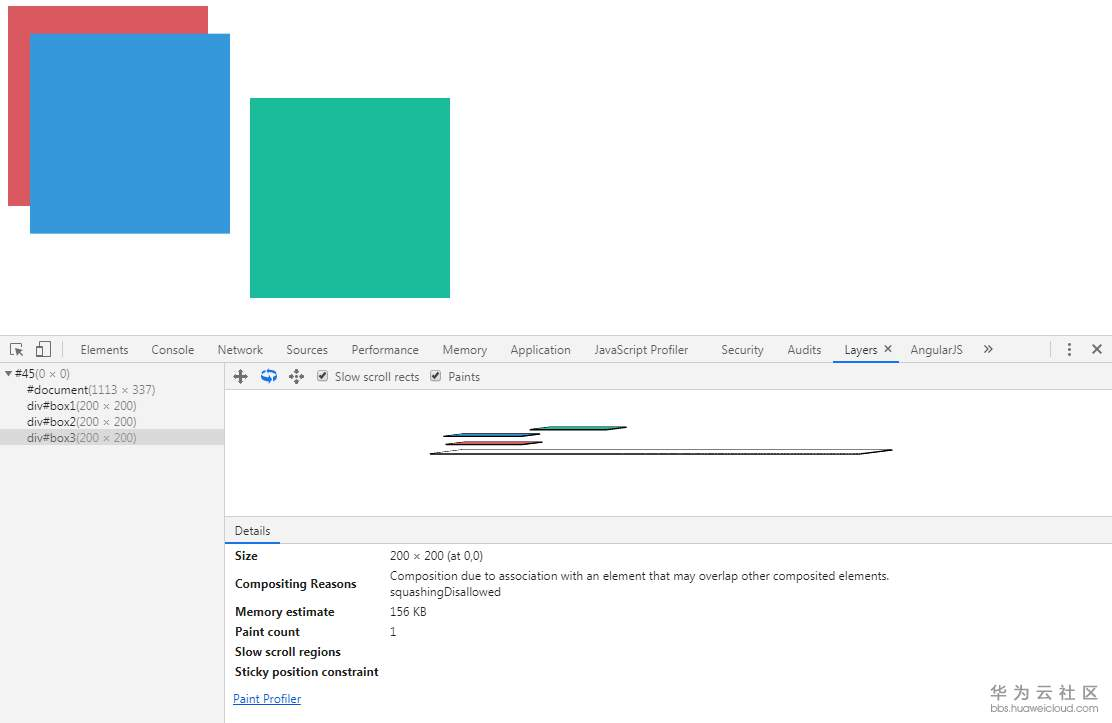Activate the inspect element picker icon
The image size is (1112, 723).
click(16, 349)
